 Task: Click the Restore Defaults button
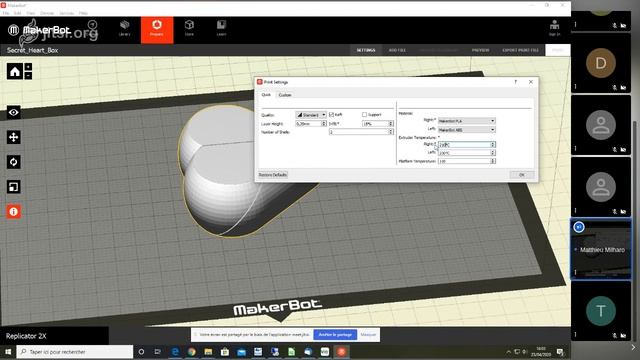(273, 175)
